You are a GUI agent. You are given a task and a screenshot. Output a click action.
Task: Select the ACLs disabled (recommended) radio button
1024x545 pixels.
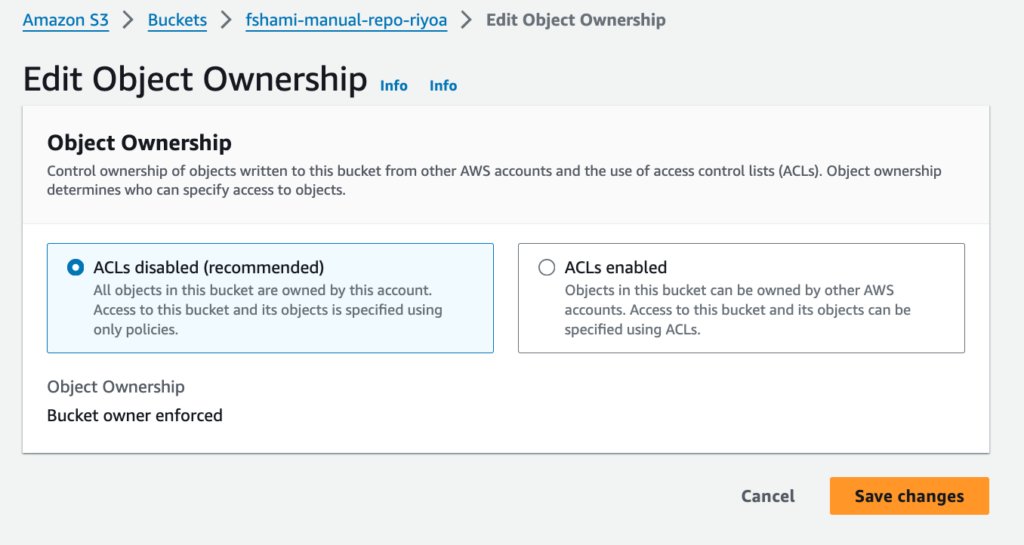click(74, 268)
